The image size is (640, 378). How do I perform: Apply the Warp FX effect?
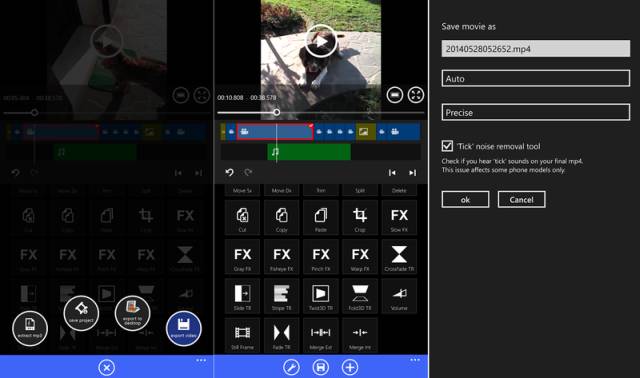tap(360, 256)
